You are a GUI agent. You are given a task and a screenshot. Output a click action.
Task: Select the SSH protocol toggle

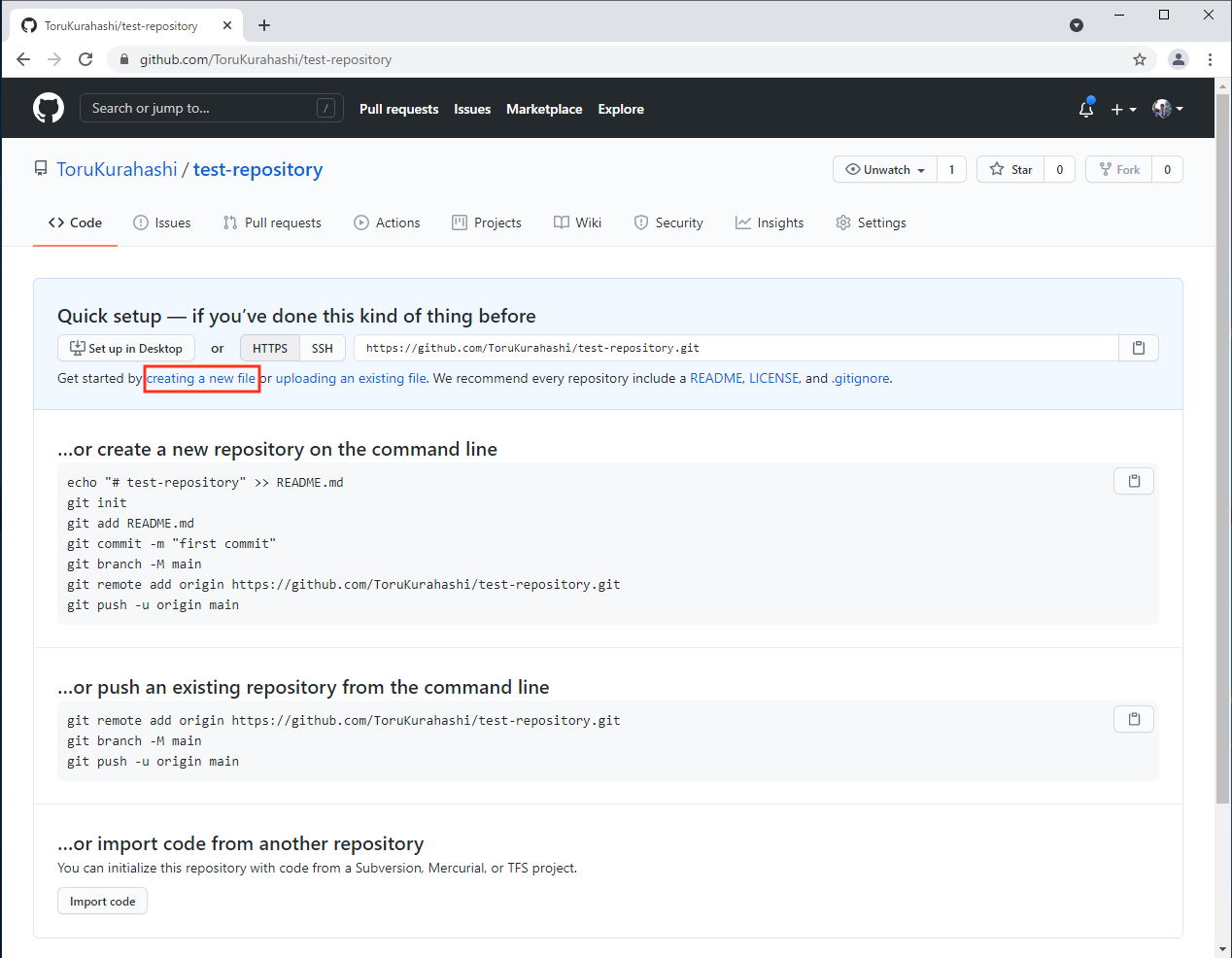(x=323, y=348)
